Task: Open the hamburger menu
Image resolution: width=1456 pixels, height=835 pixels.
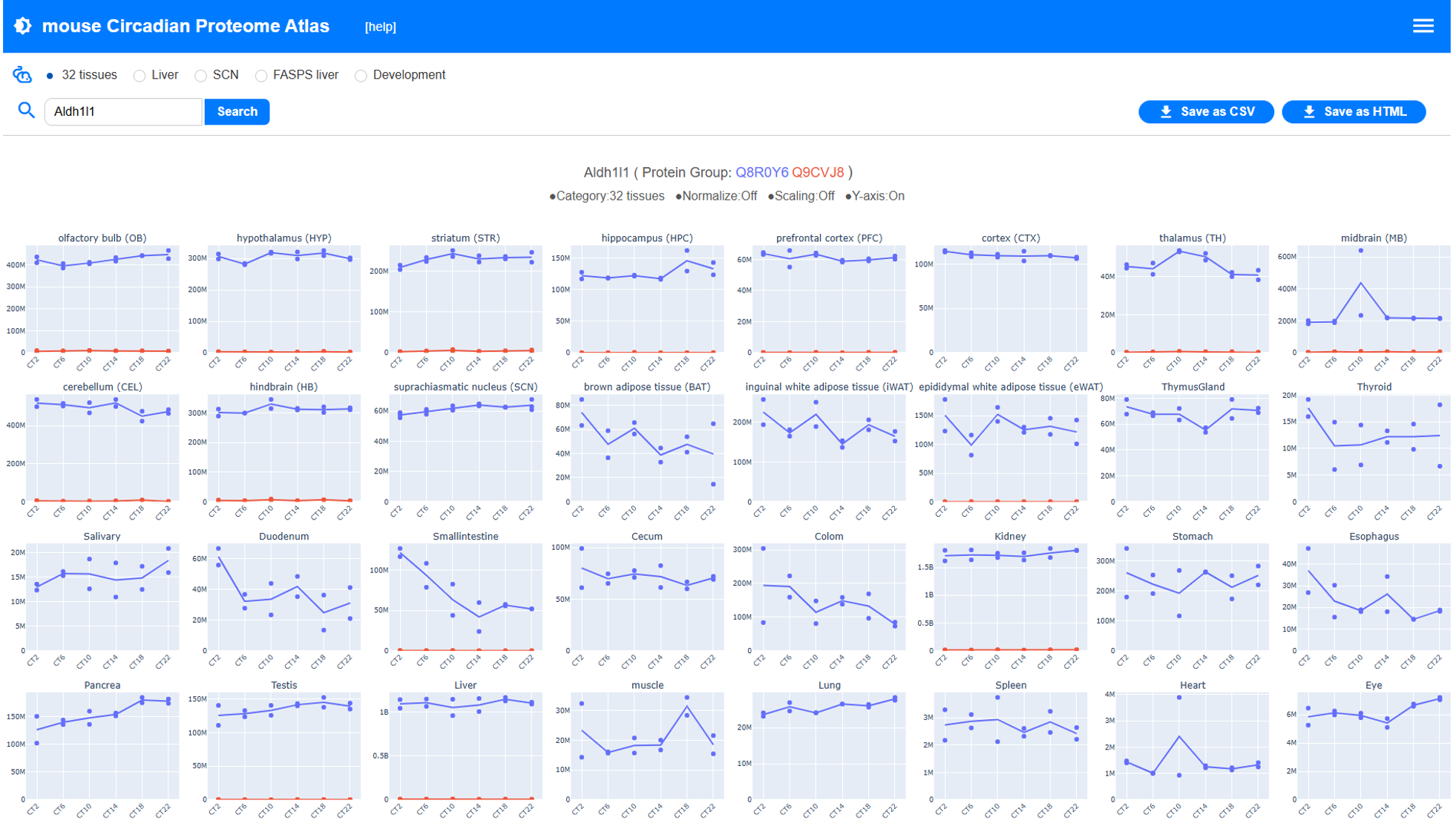Action: 1422,26
